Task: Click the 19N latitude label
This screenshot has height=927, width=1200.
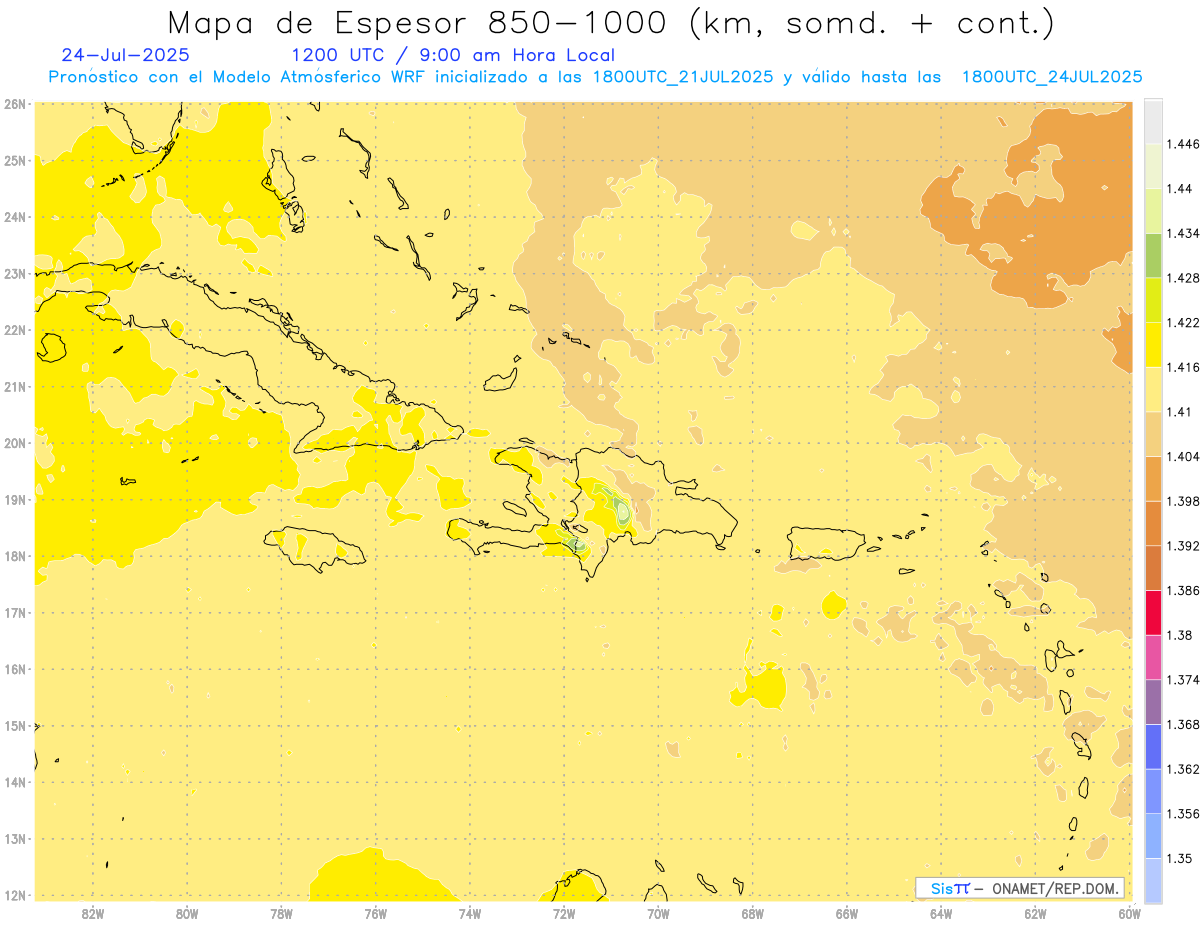Action: pyautogui.click(x=14, y=500)
